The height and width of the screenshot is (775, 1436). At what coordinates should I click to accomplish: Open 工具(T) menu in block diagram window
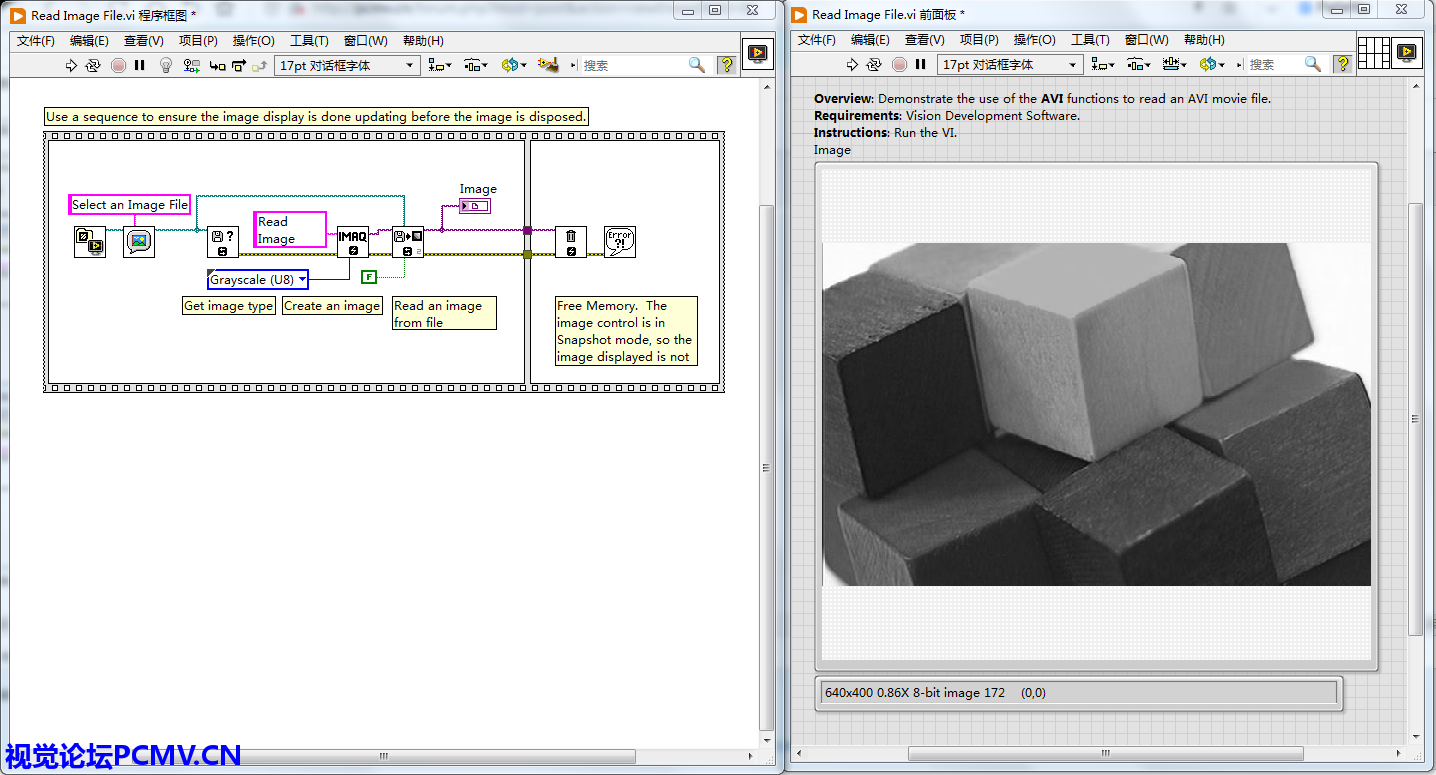(x=309, y=41)
